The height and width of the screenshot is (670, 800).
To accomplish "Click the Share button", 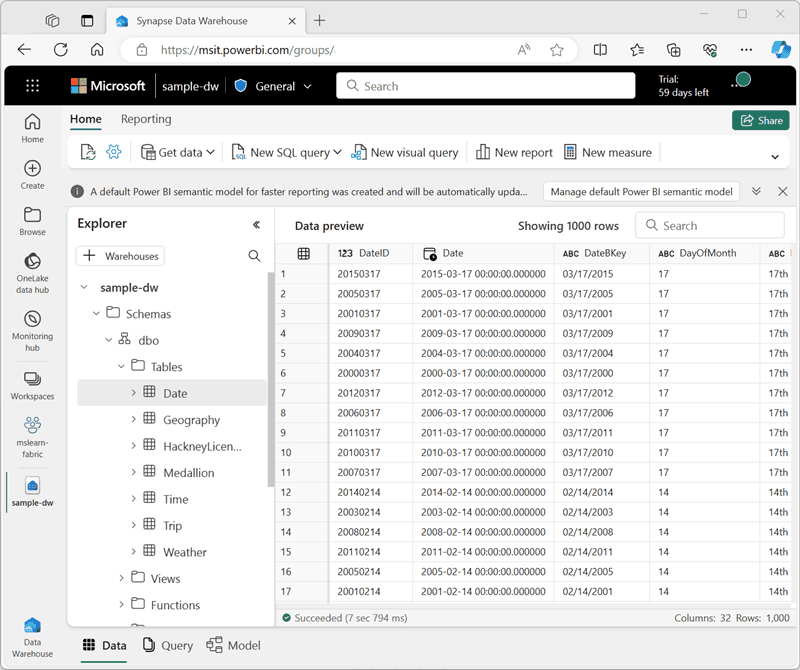I will tap(760, 120).
